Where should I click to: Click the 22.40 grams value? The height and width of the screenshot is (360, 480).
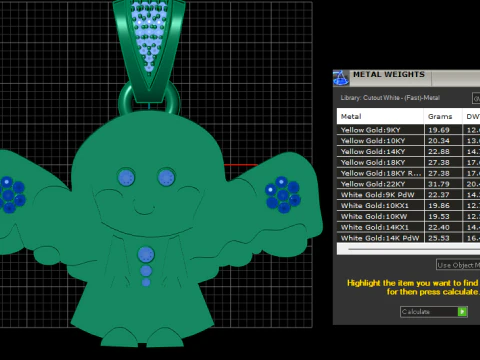(439, 227)
